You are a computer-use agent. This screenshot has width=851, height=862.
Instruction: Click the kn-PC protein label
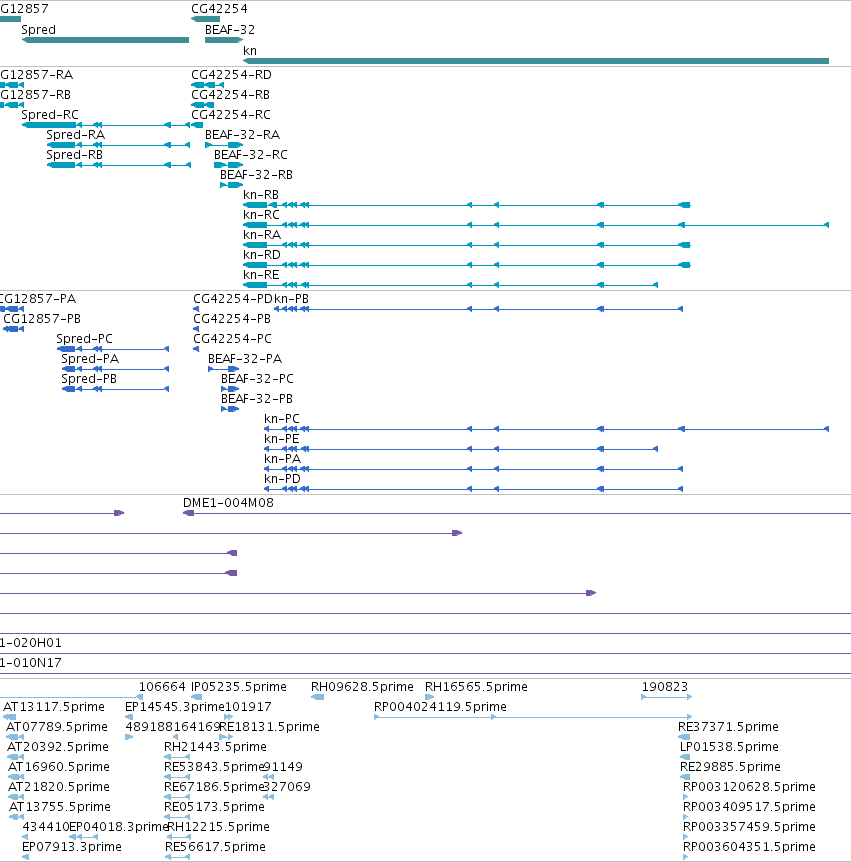pyautogui.click(x=282, y=419)
